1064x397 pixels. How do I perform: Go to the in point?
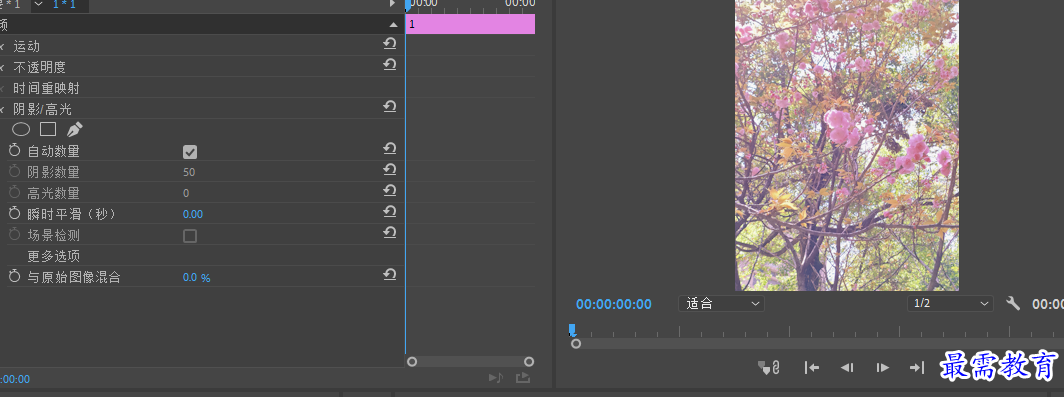coord(812,367)
